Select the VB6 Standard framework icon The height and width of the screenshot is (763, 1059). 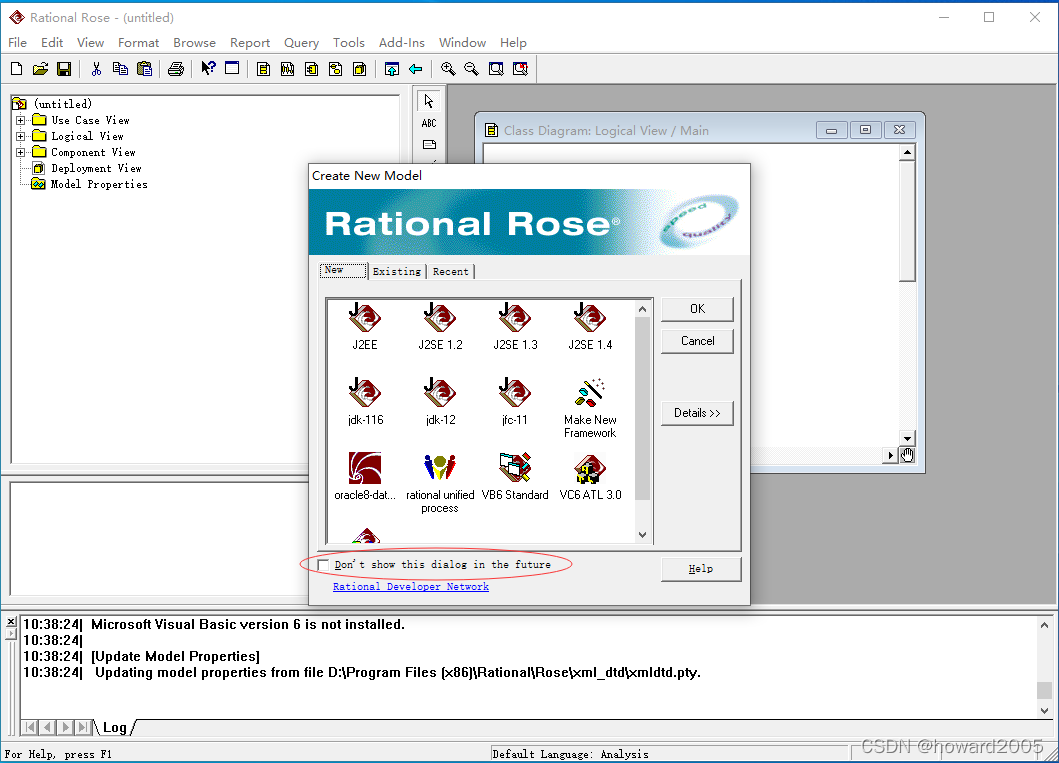coord(515,477)
